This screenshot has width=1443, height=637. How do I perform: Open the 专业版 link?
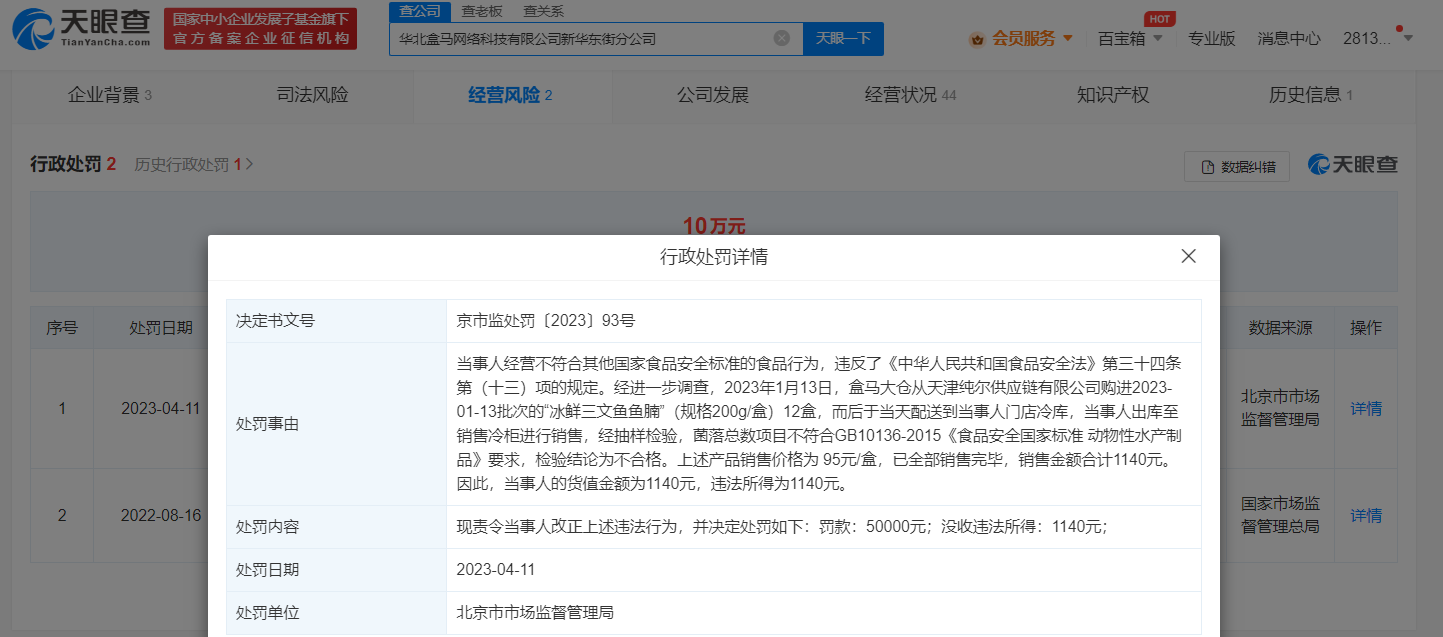click(1212, 38)
